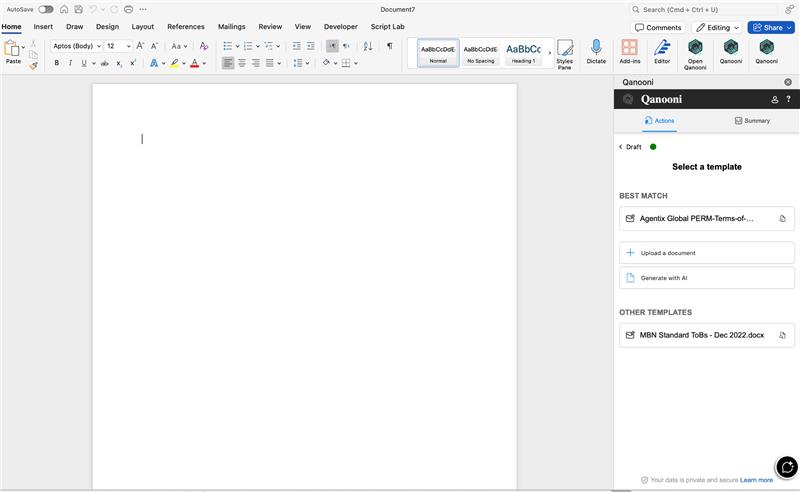Toggle the Align Left button

point(228,63)
